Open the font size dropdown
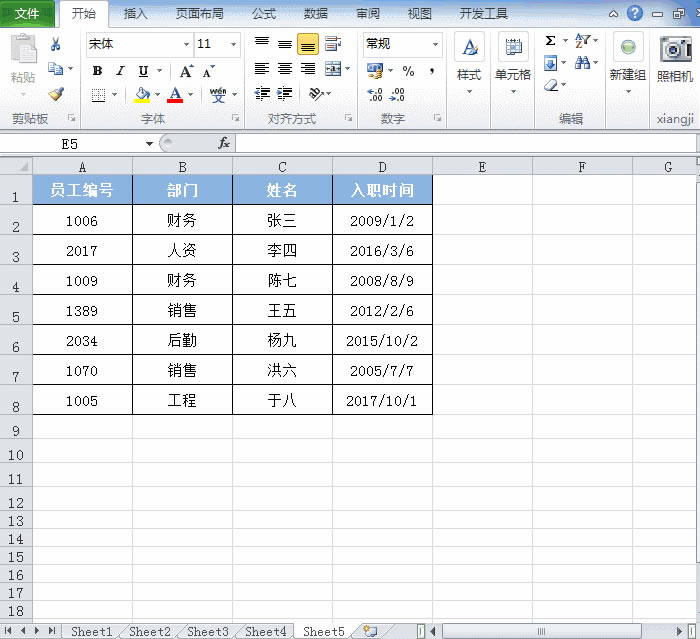This screenshot has height=639, width=700. click(234, 45)
